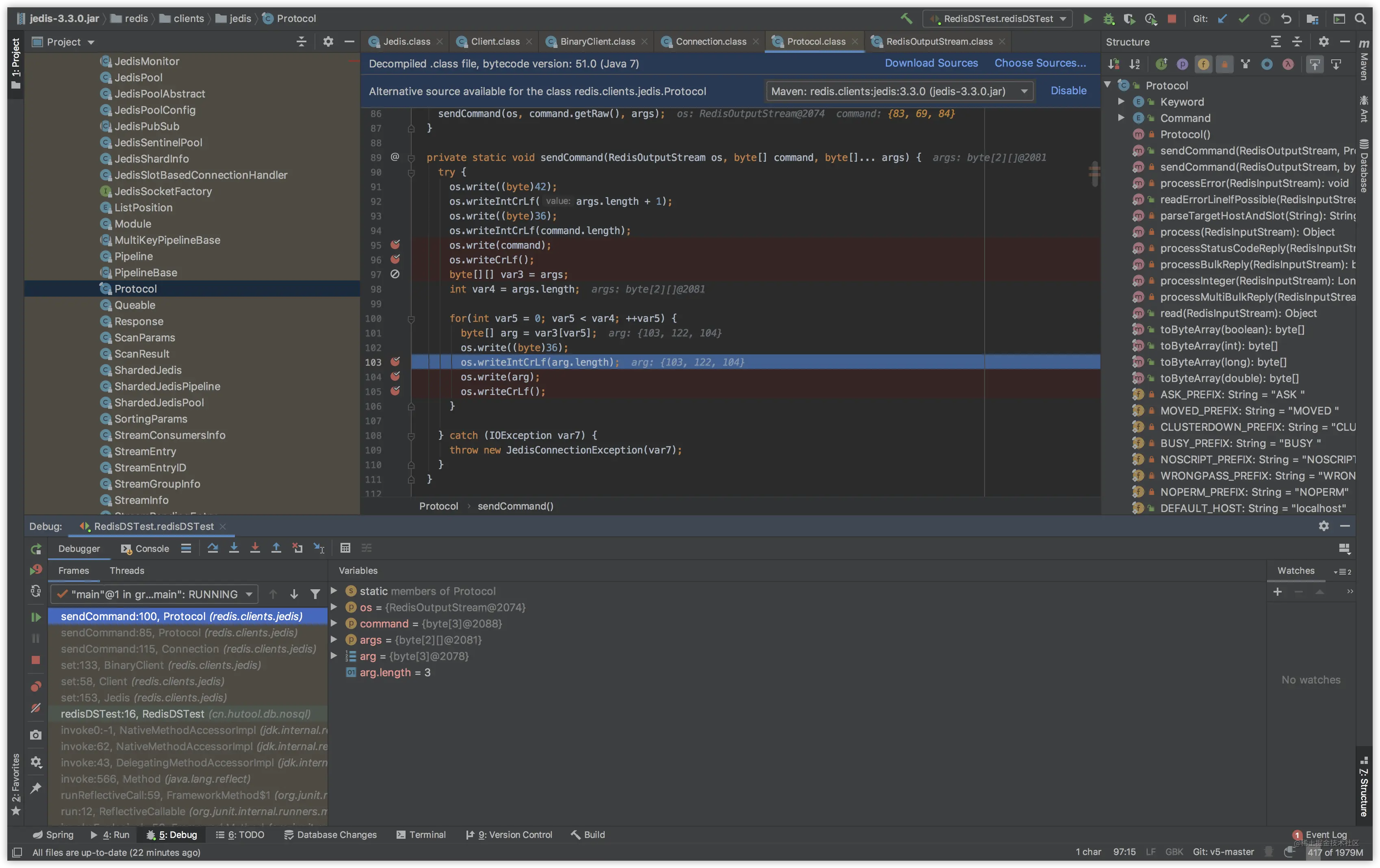Image resolution: width=1380 pixels, height=868 pixels.
Task: Open Maven jedis-3.3.0.jar source dropdown
Action: pos(900,91)
